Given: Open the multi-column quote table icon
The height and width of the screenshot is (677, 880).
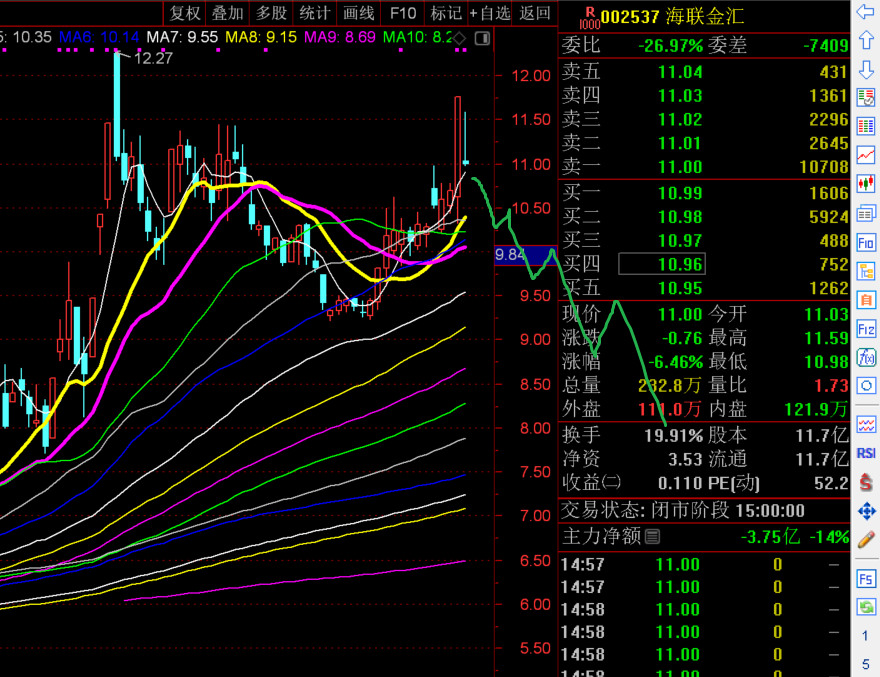Looking at the screenshot, I should [x=865, y=126].
